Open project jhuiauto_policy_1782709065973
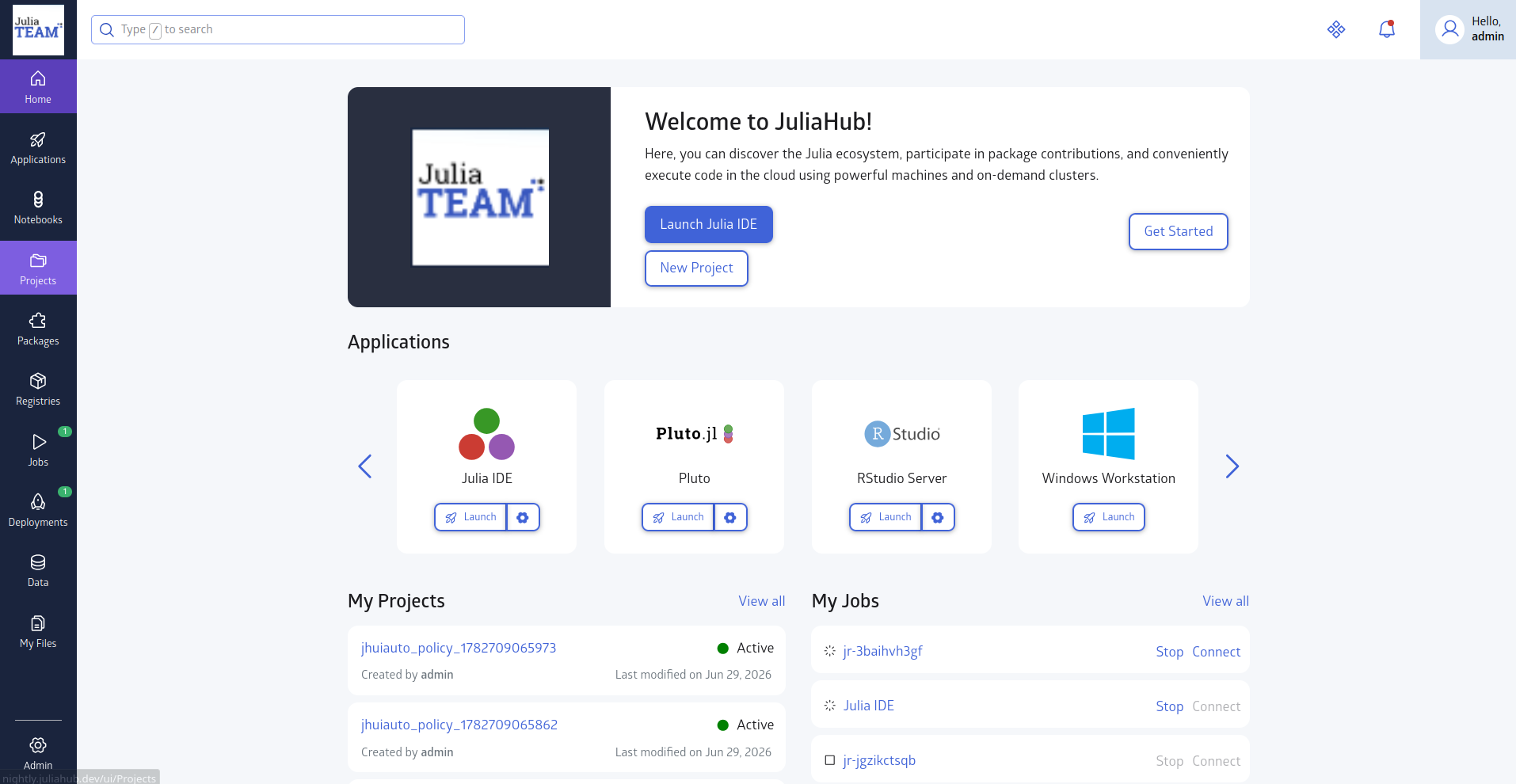This screenshot has height=784, width=1516. pyautogui.click(x=459, y=648)
